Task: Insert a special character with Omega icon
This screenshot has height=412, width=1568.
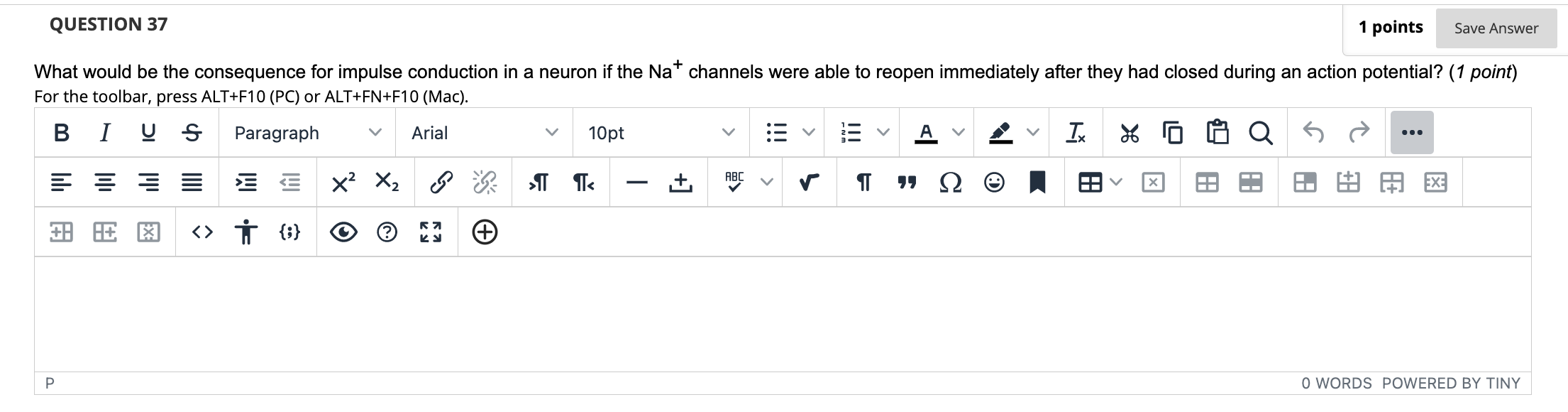Action: [950, 183]
